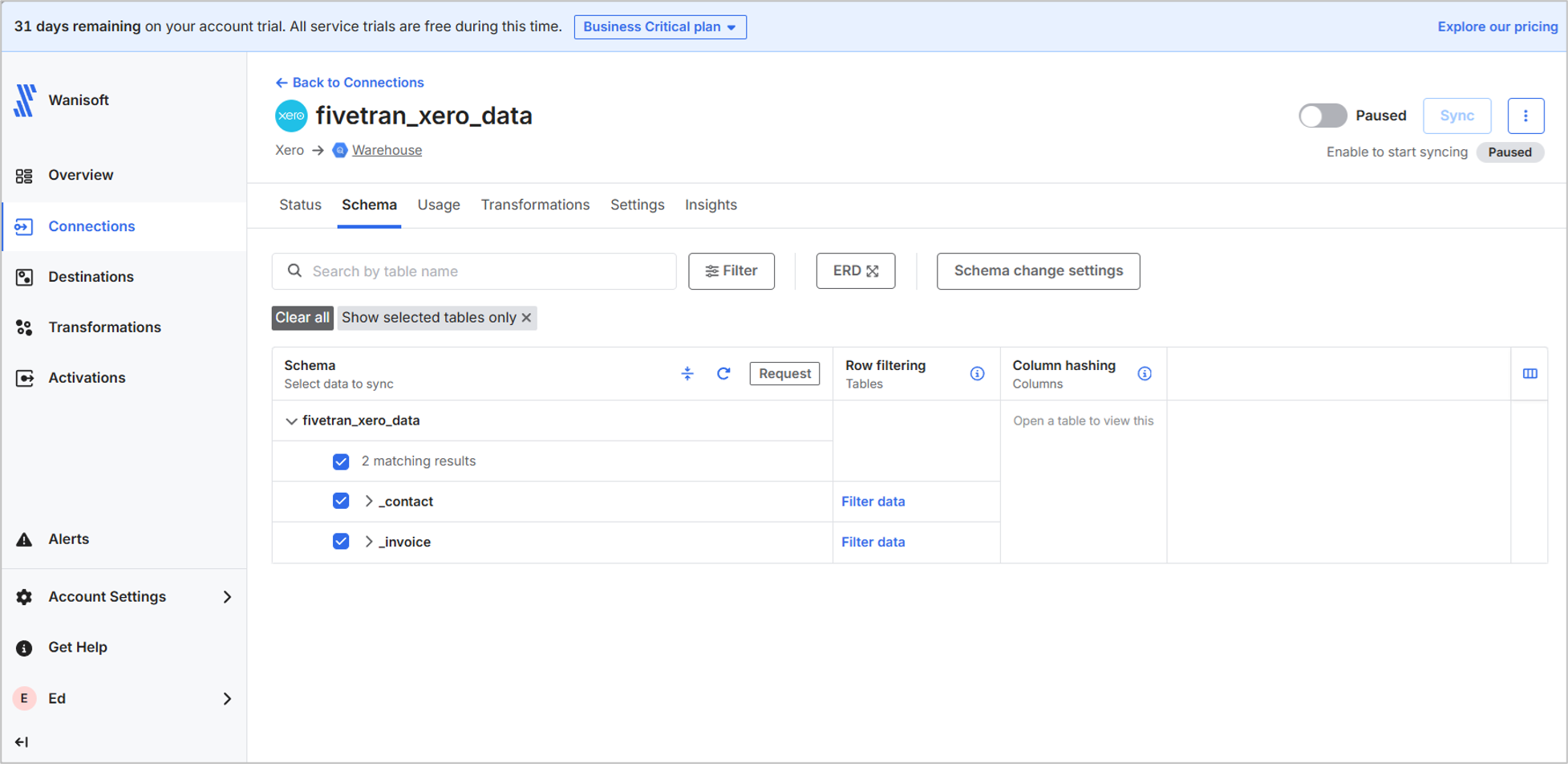
Task: Expand the _contact table row
Action: 369,502
